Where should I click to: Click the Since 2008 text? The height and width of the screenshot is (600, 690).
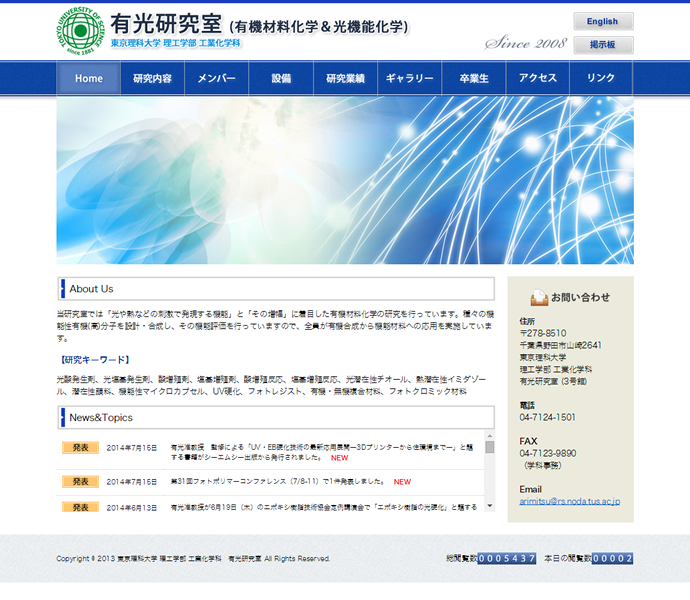coord(525,43)
